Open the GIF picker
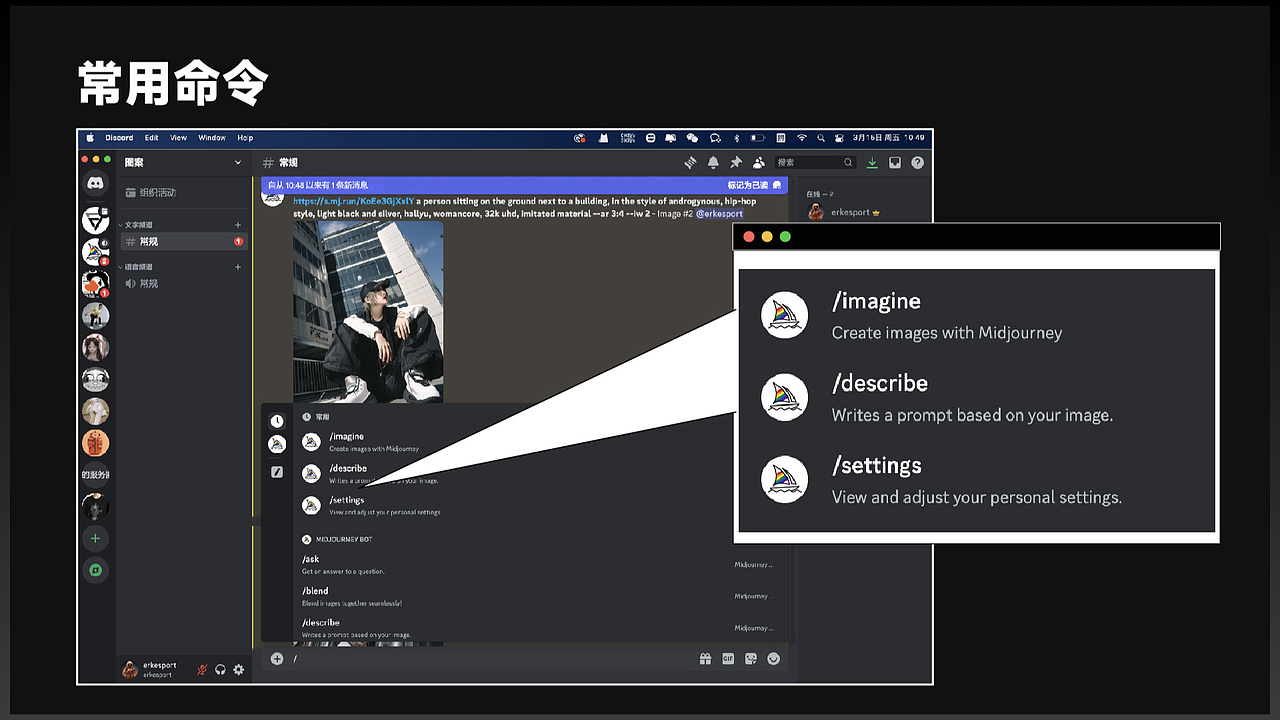 tap(728, 658)
